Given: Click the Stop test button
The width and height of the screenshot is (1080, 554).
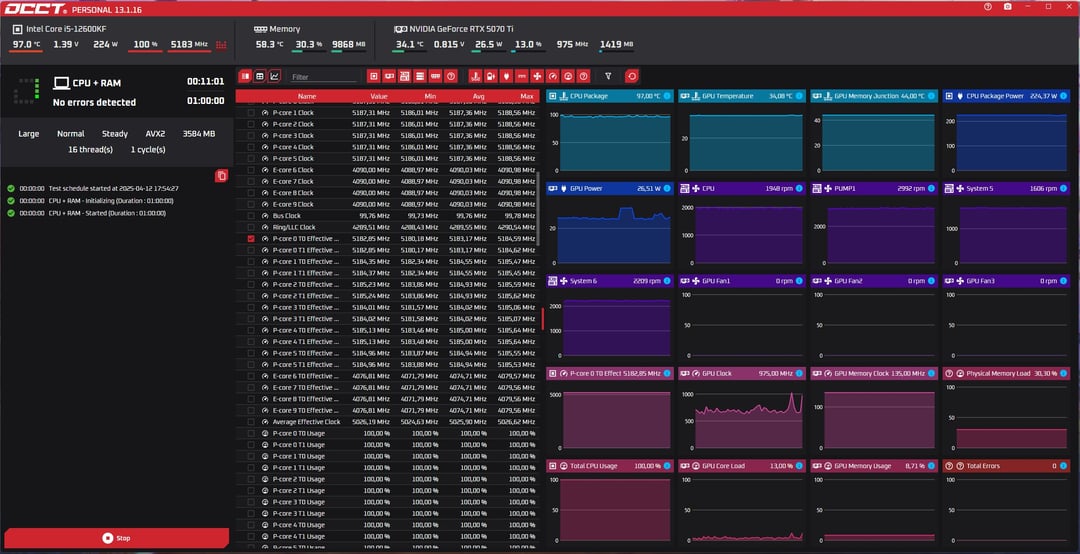Looking at the screenshot, I should coord(116,538).
